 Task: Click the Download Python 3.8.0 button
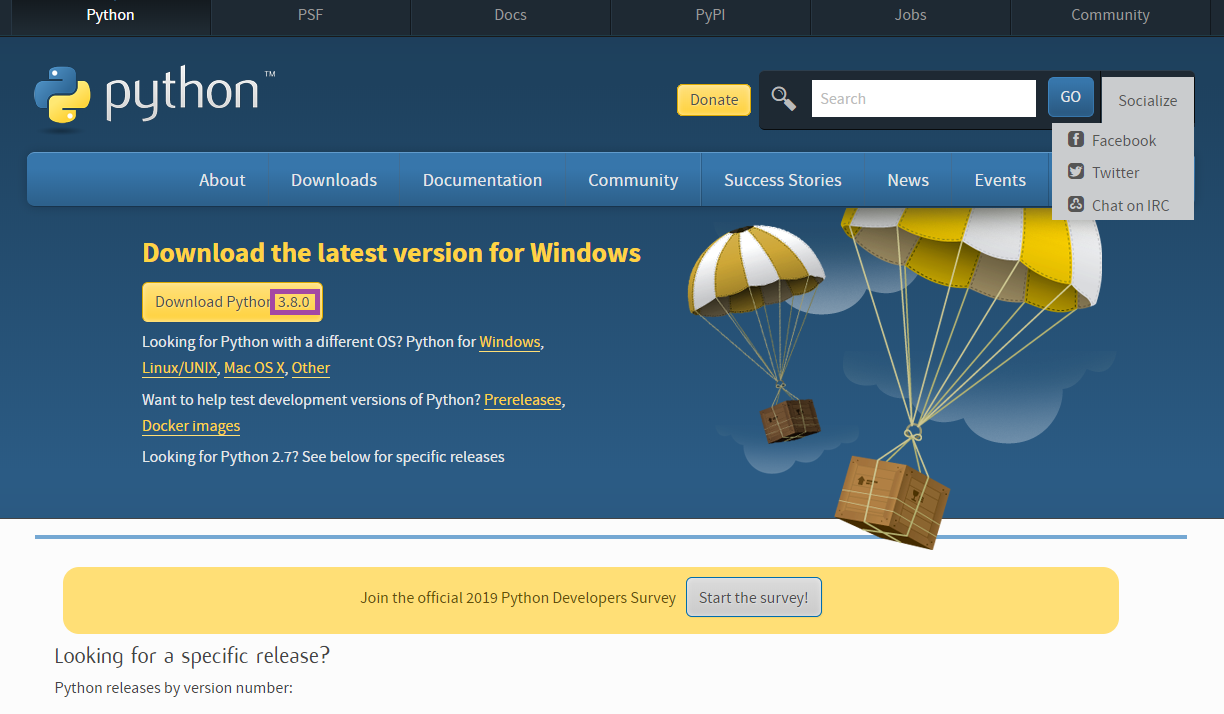click(232, 302)
